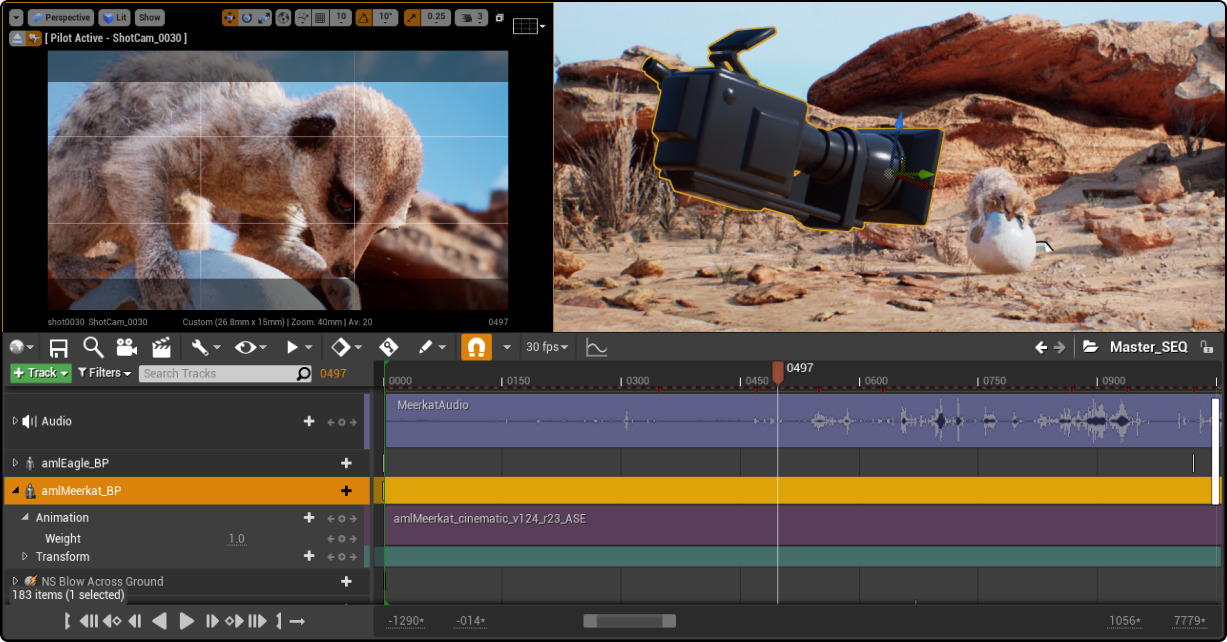Click the Search Tracks input field
This screenshot has height=642, width=1227.
pos(217,373)
